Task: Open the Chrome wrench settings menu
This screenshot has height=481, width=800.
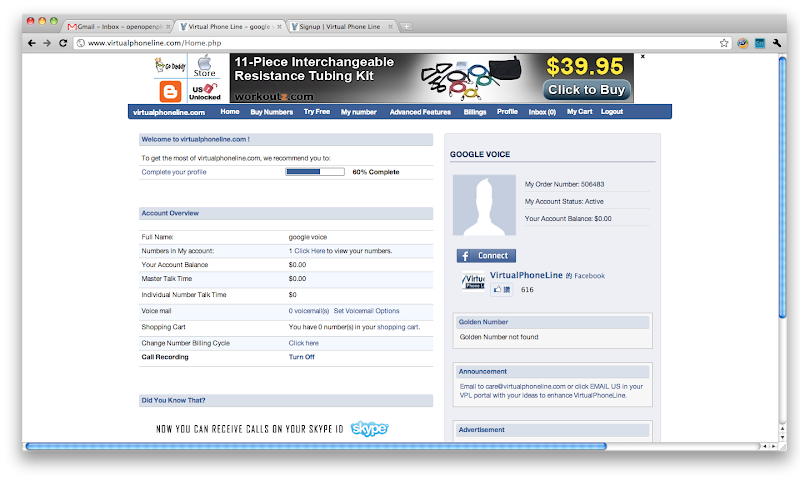Action: [x=777, y=43]
